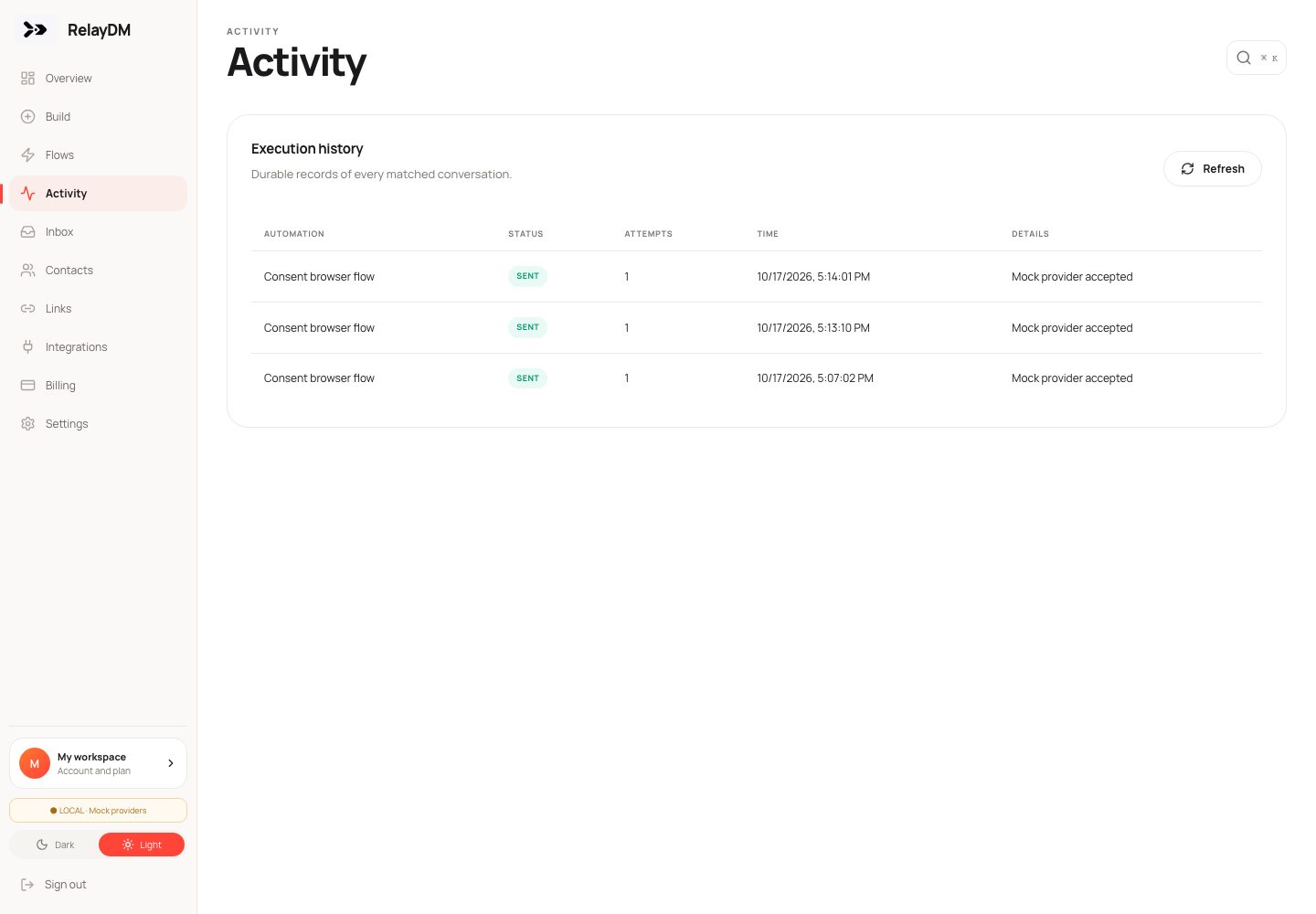
Task: Click the Build plus-circle icon
Action: coord(27,117)
